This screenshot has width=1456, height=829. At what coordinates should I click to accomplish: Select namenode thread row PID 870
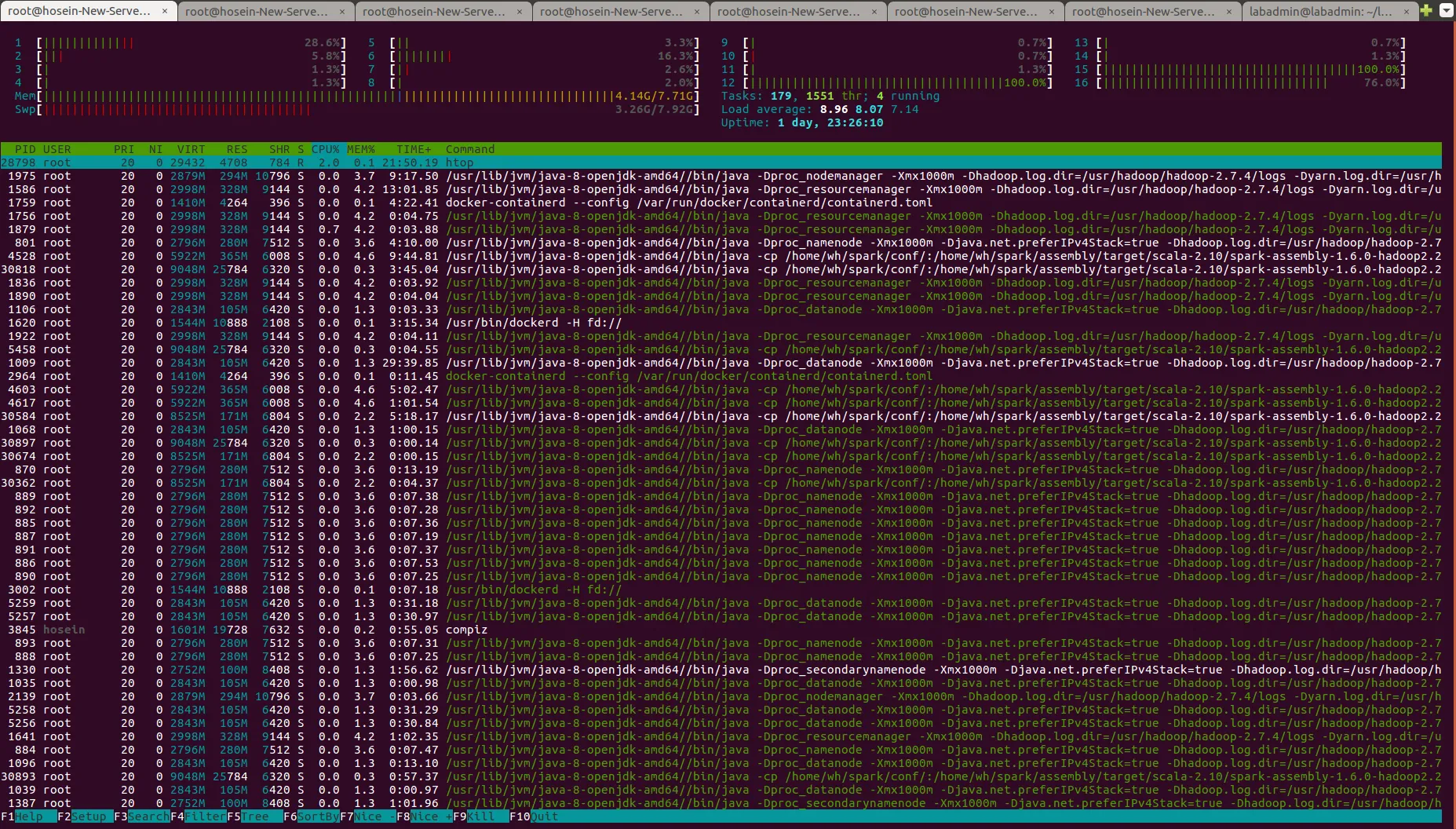pyautogui.click(x=721, y=469)
